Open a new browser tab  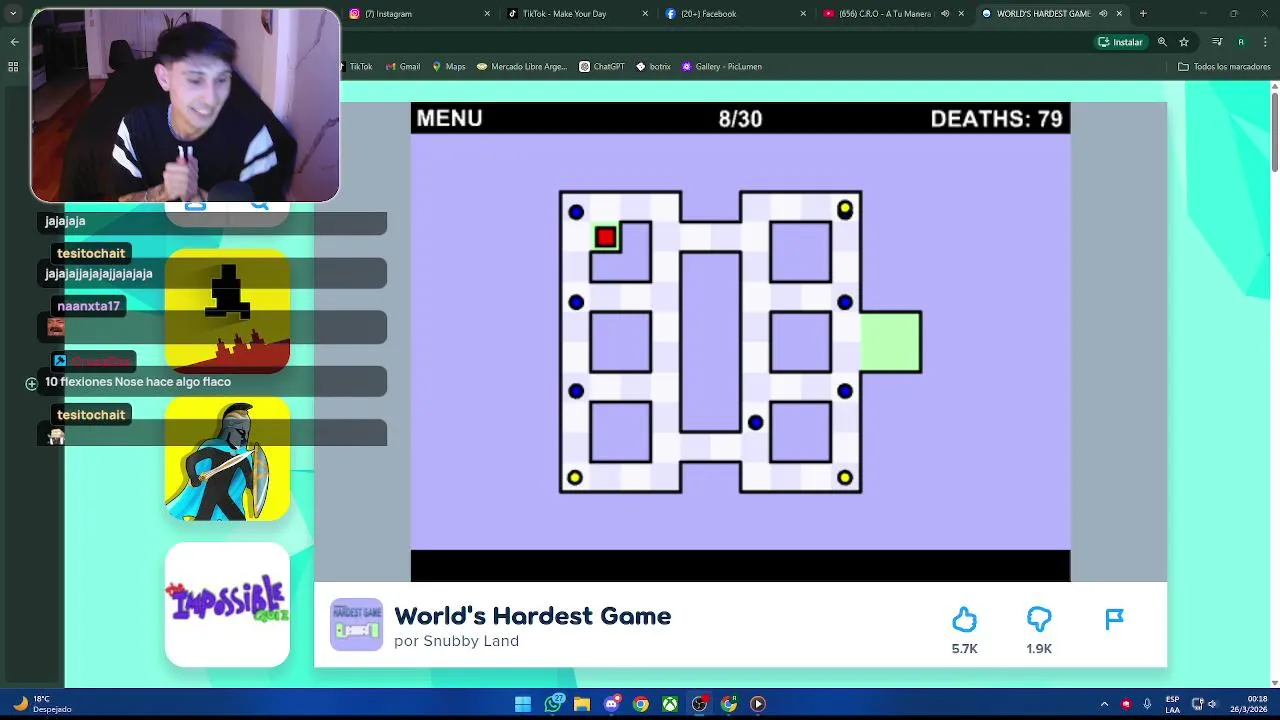click(1143, 14)
